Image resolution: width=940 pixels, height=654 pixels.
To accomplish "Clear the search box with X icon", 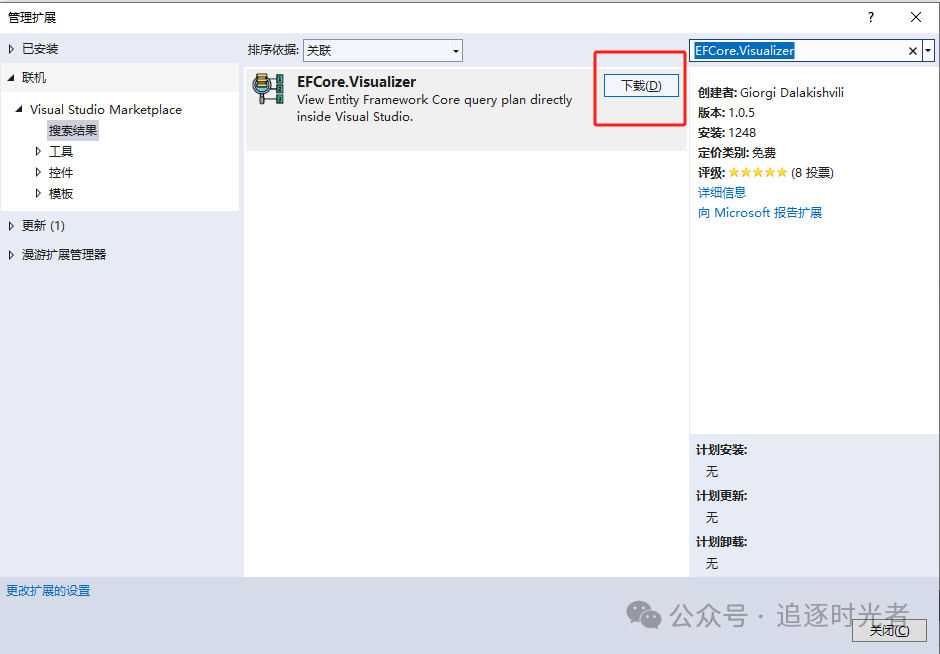I will tap(912, 51).
